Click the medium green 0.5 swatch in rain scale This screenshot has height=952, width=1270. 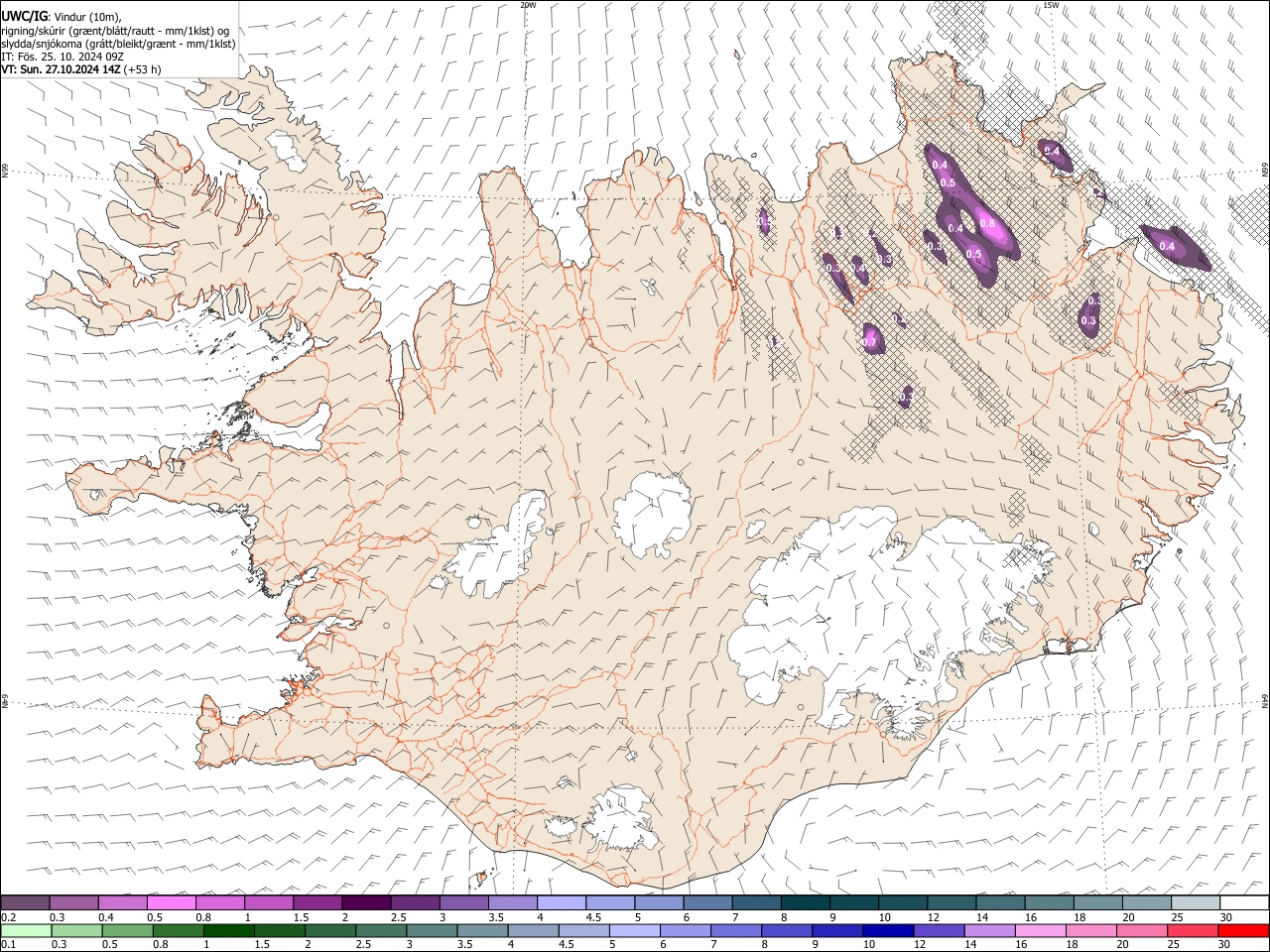[128, 930]
